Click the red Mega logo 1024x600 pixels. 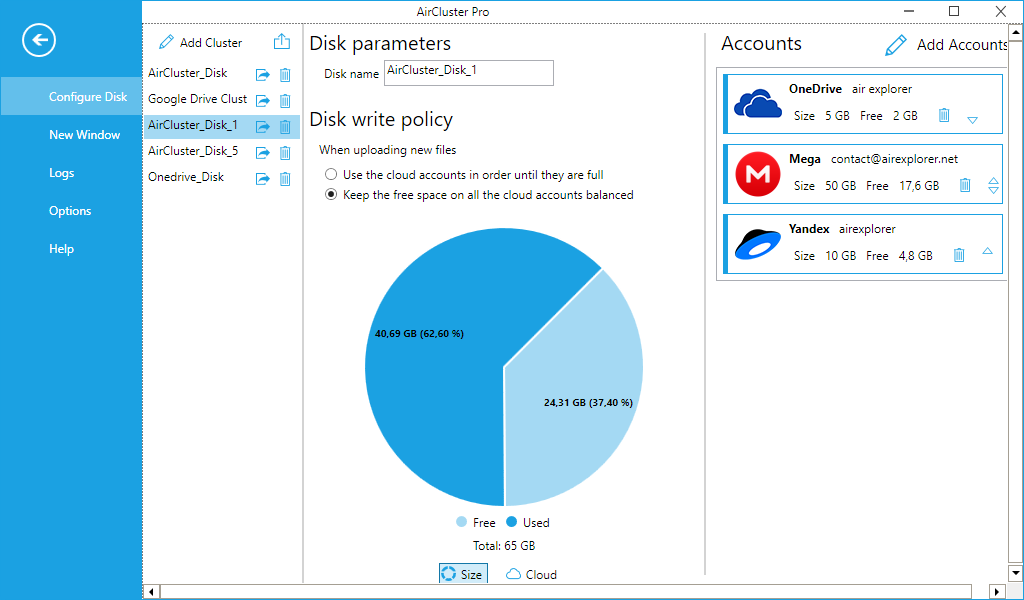pos(758,174)
